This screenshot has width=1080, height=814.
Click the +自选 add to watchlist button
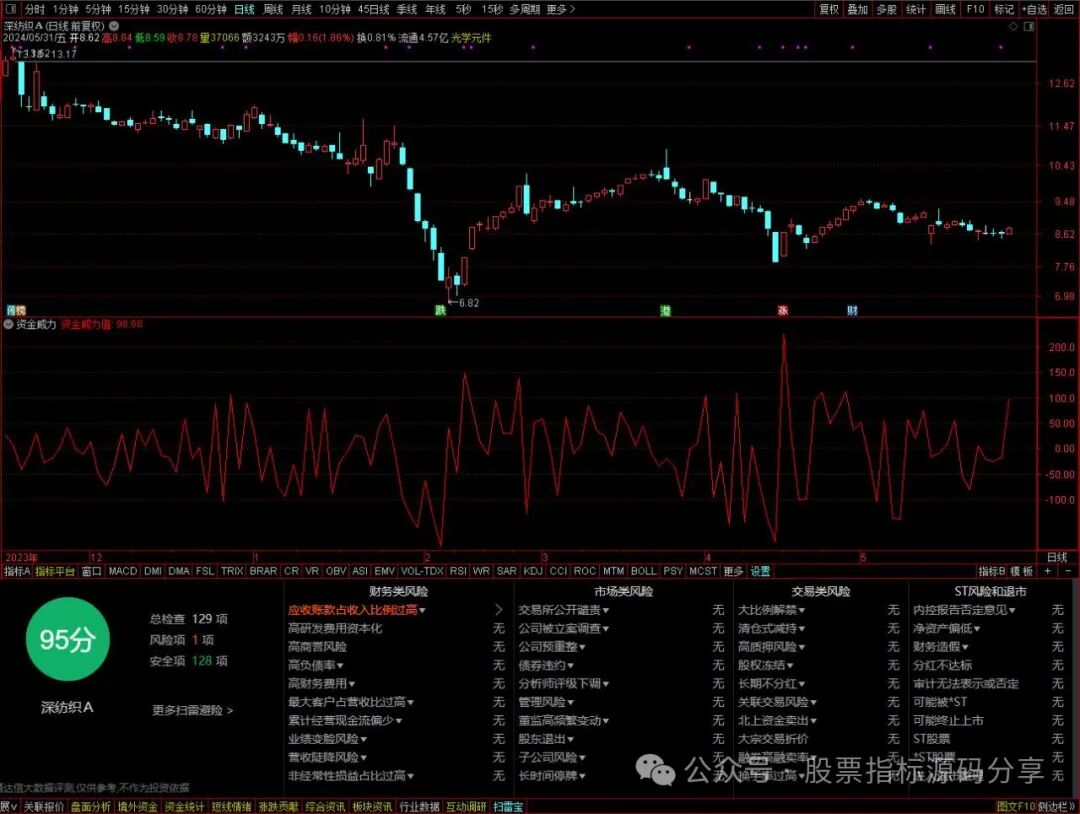point(1035,9)
